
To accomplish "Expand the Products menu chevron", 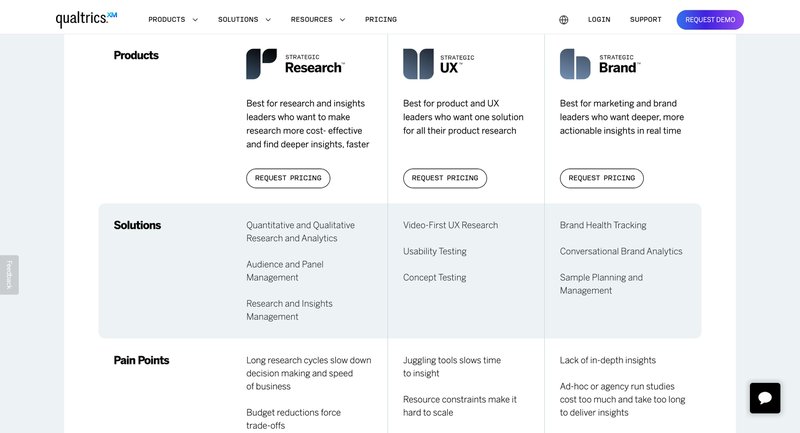I will (x=195, y=20).
